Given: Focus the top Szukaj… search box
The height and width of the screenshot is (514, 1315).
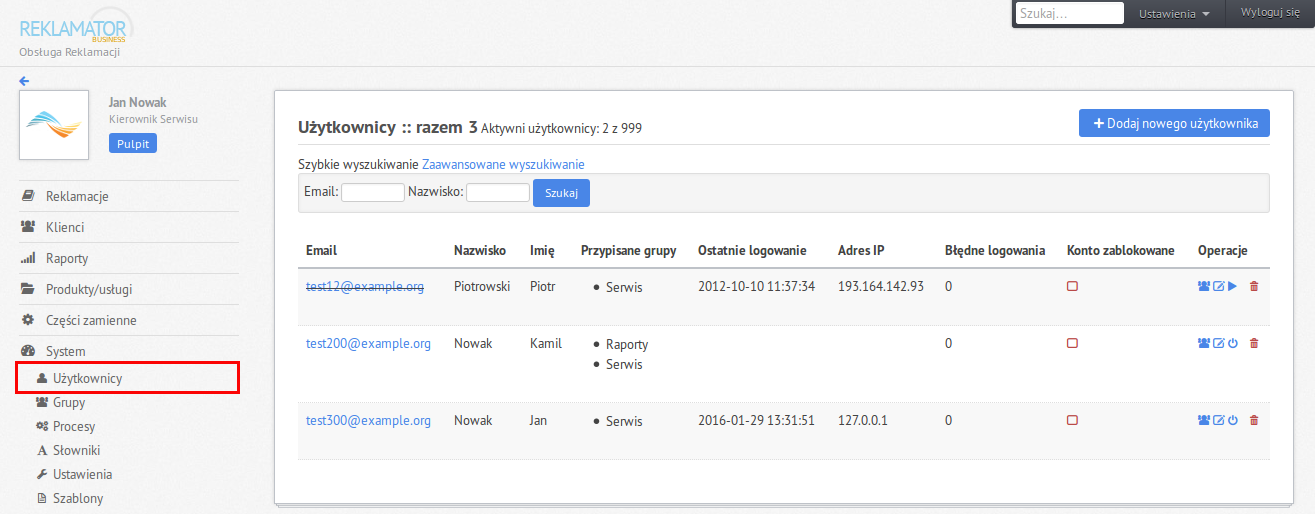Looking at the screenshot, I should pyautogui.click(x=1070, y=13).
